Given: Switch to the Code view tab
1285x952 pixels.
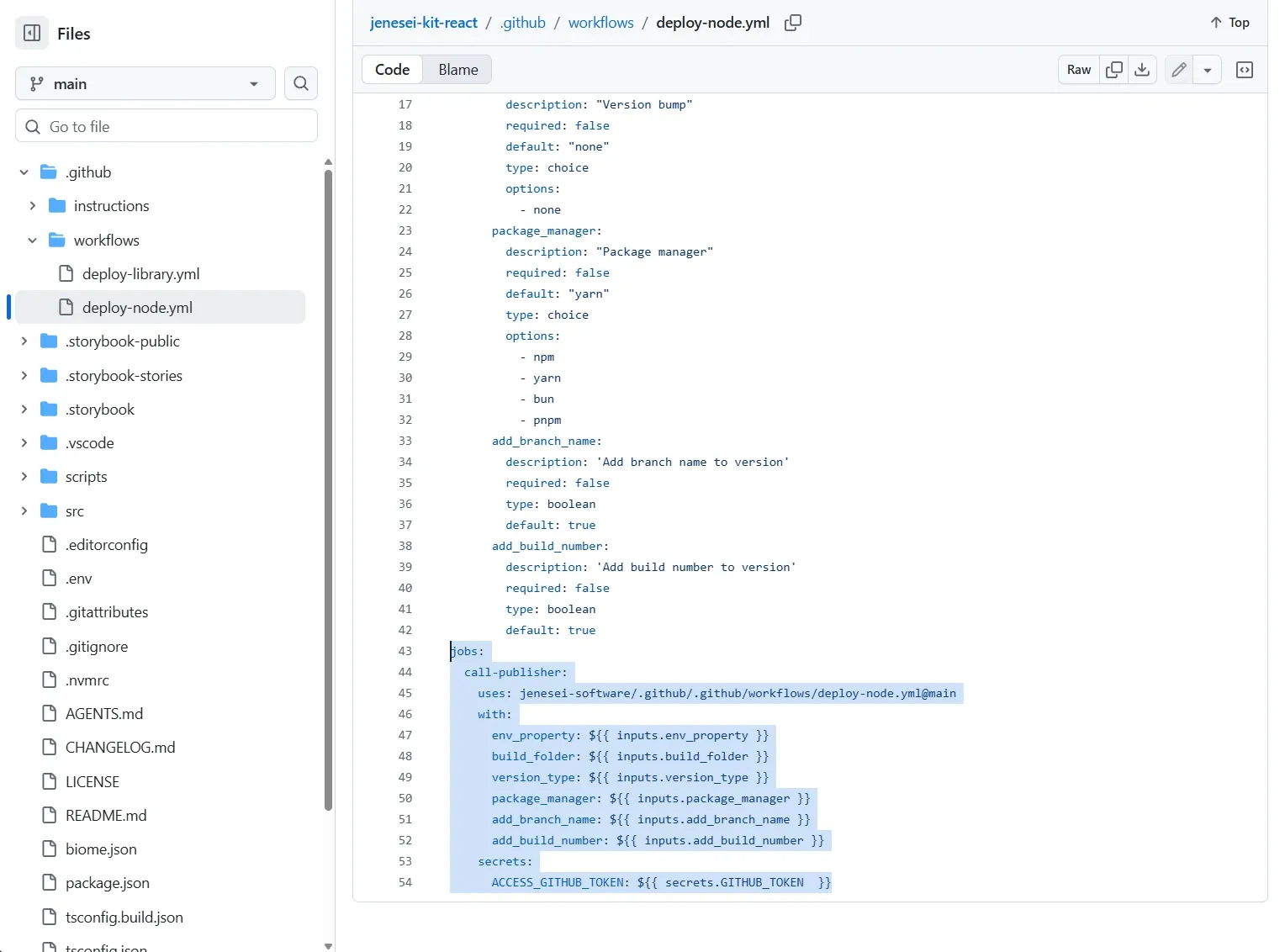Looking at the screenshot, I should point(392,70).
